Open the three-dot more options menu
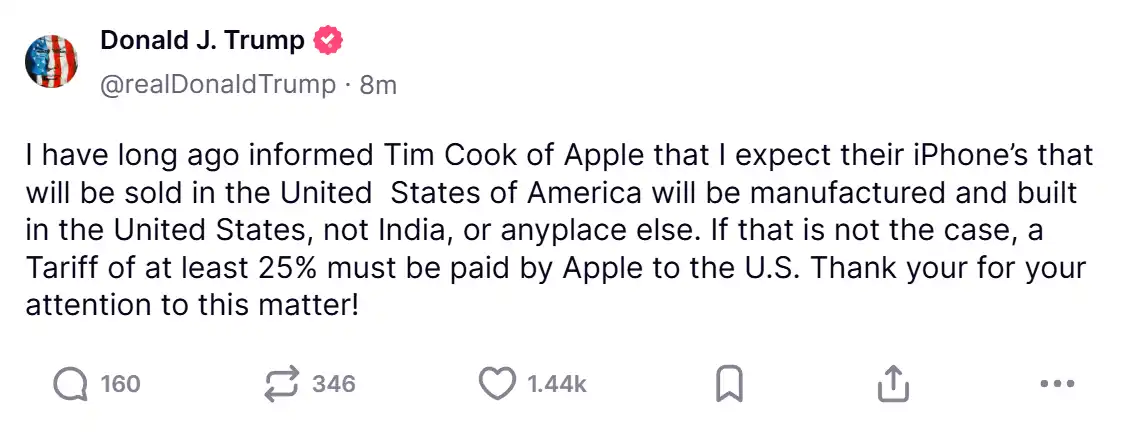Screen dimensions: 1129x432 (x=1056, y=383)
